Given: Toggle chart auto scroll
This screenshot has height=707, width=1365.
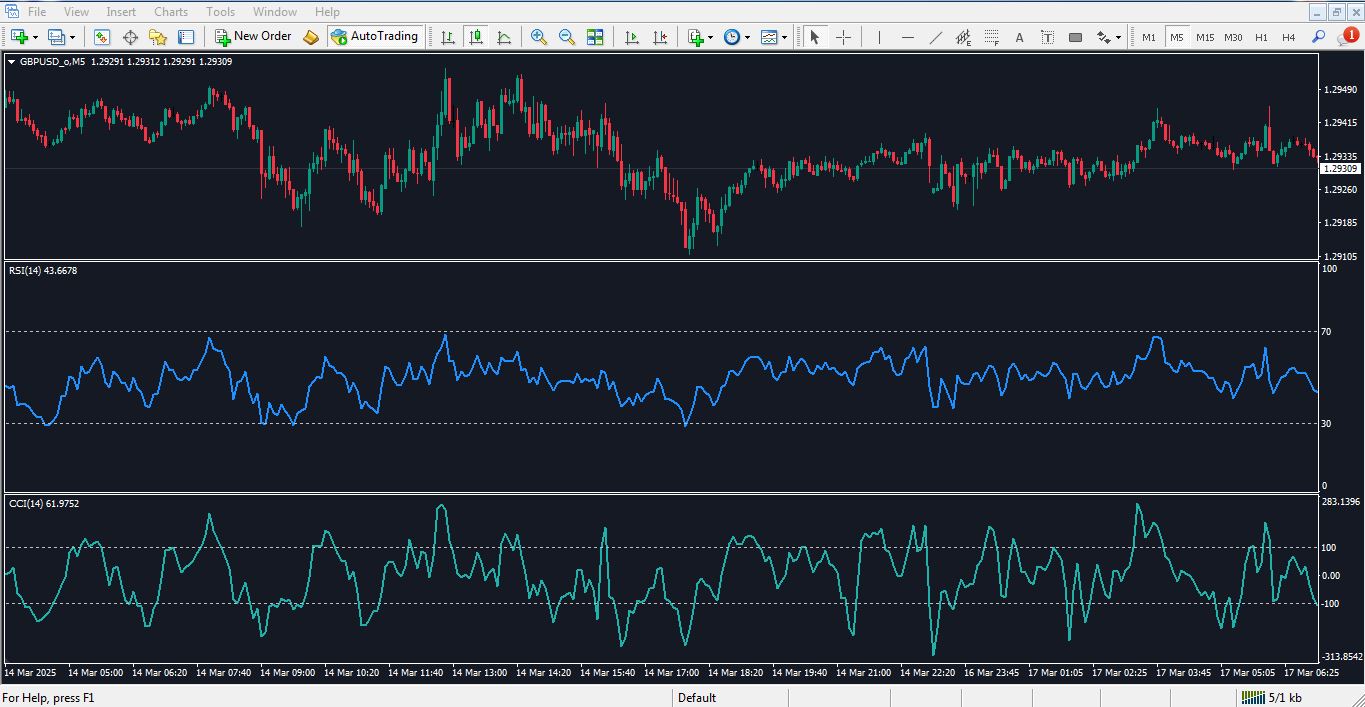Looking at the screenshot, I should pos(632,37).
